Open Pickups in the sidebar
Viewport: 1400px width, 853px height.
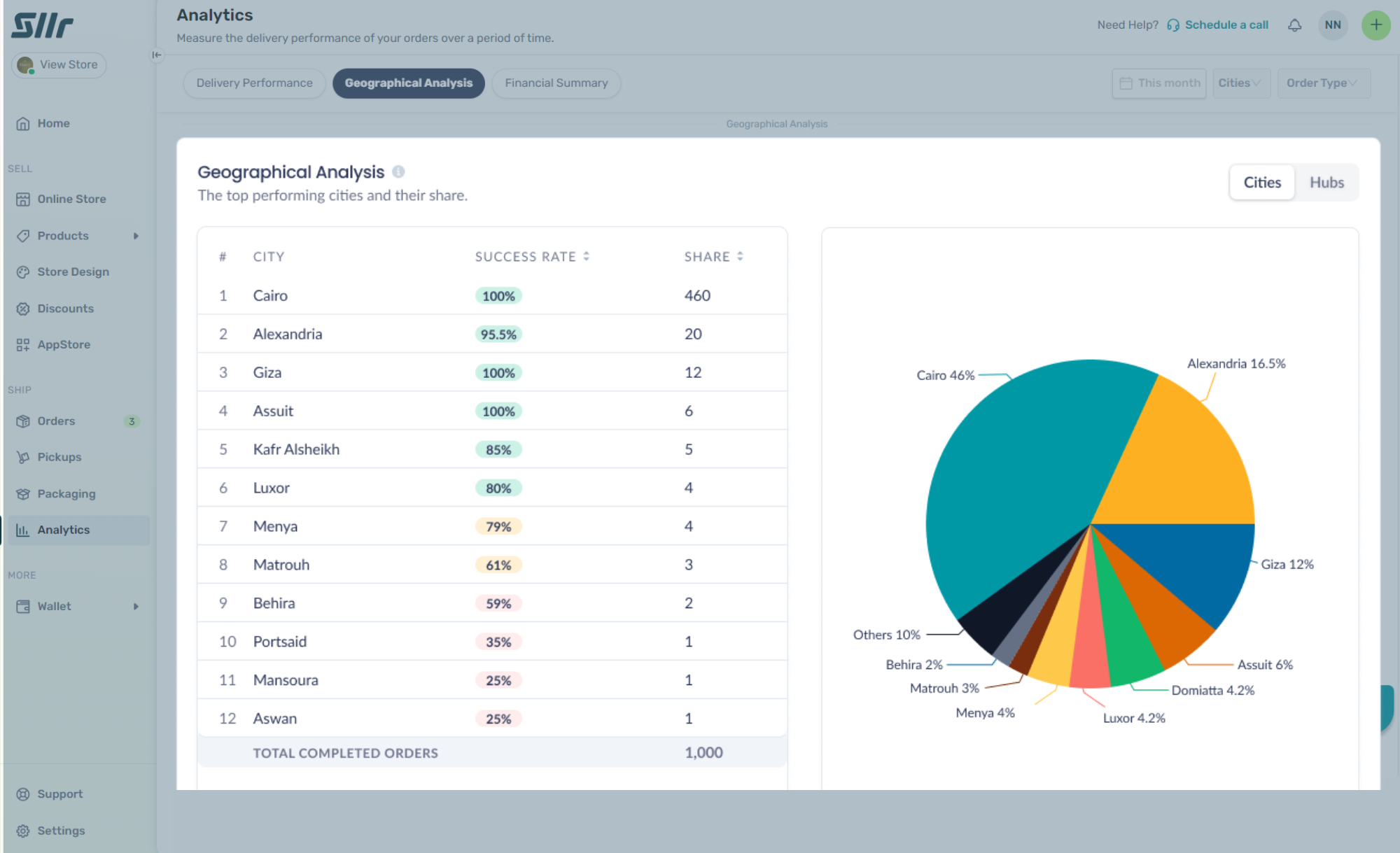[x=59, y=457]
